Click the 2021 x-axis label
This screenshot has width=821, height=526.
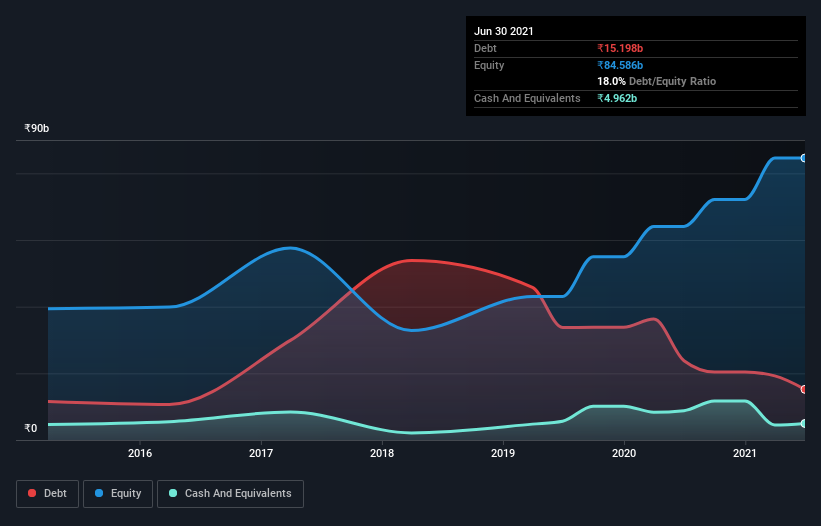pyautogui.click(x=745, y=453)
